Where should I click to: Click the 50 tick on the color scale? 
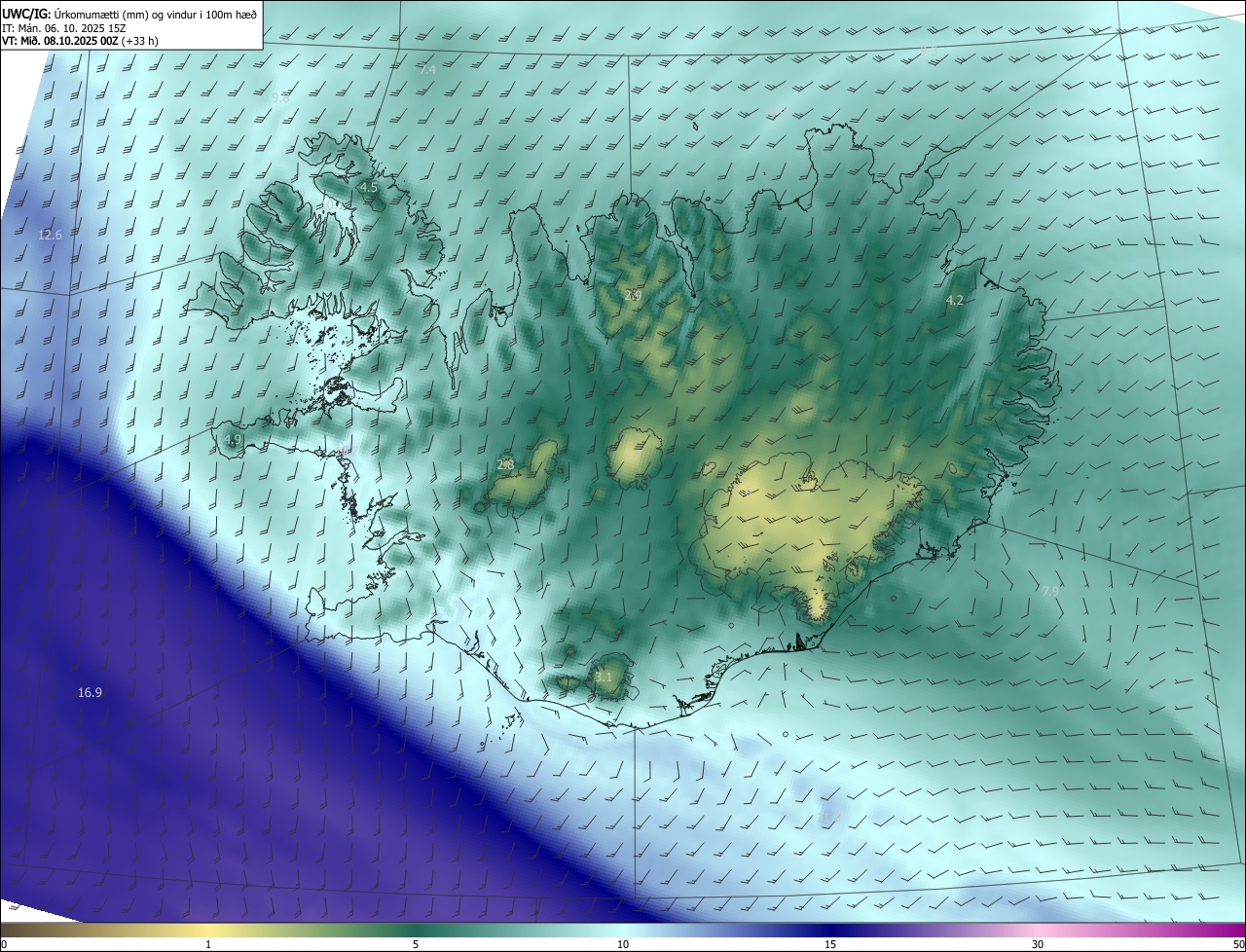tap(1238, 944)
